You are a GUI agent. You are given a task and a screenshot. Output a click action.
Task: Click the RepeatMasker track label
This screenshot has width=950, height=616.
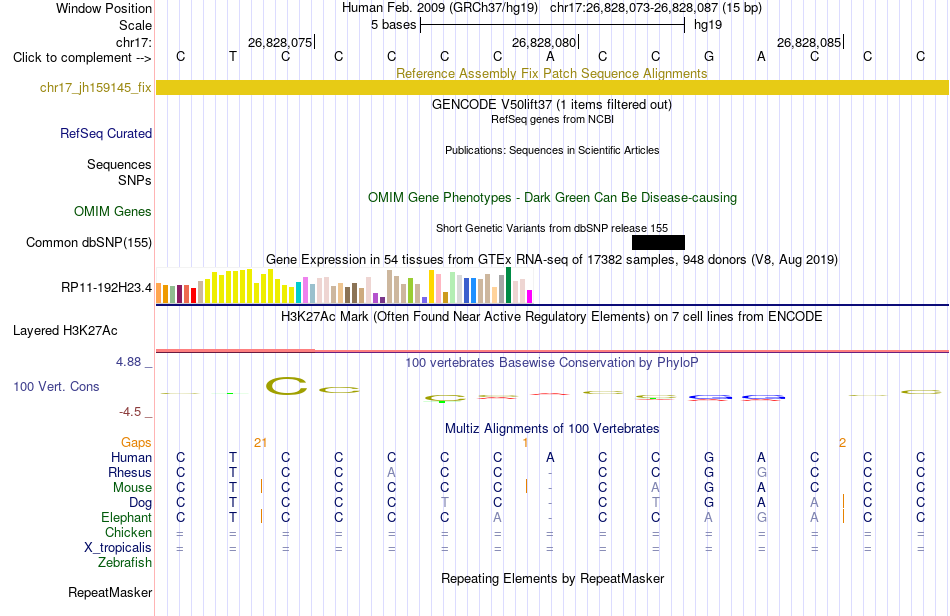click(x=110, y=592)
